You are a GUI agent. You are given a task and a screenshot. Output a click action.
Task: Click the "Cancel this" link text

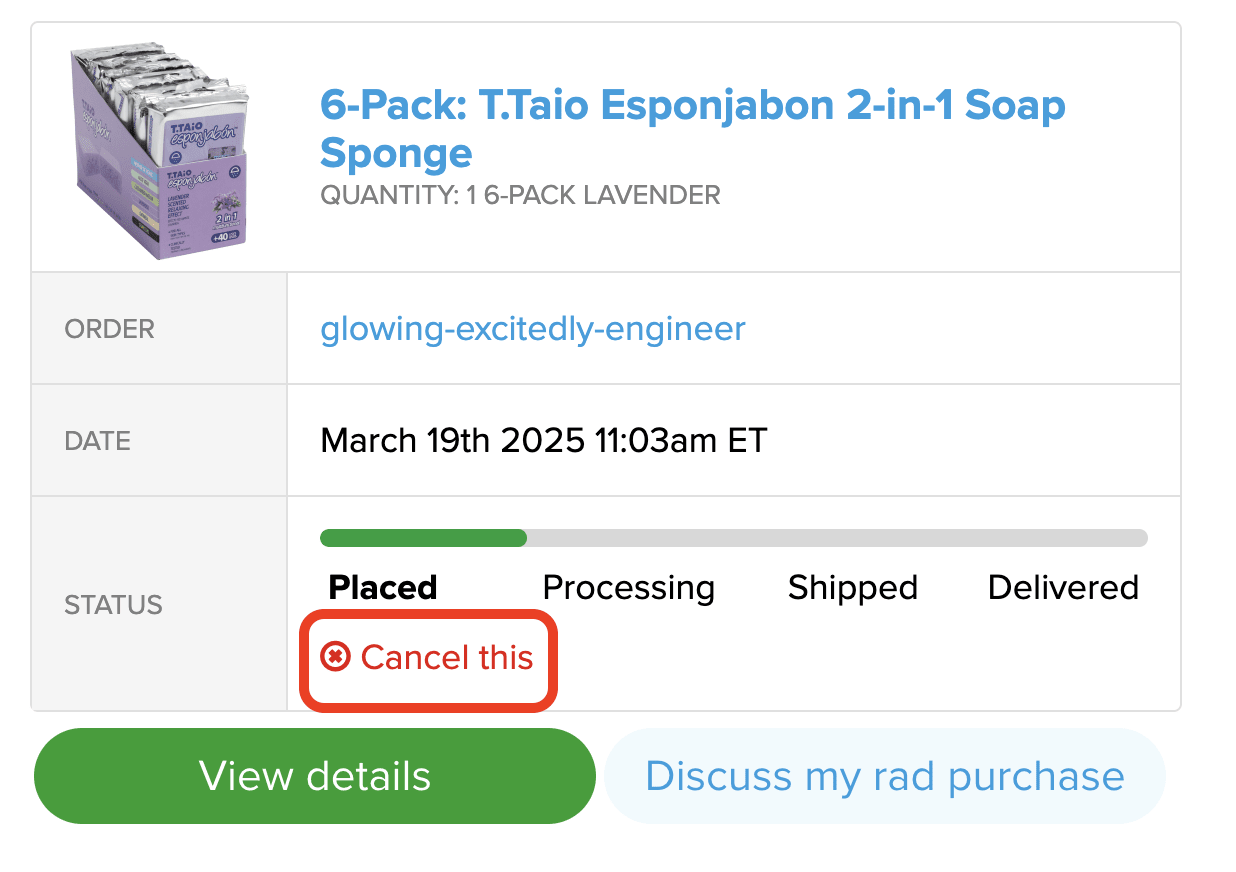(x=447, y=657)
